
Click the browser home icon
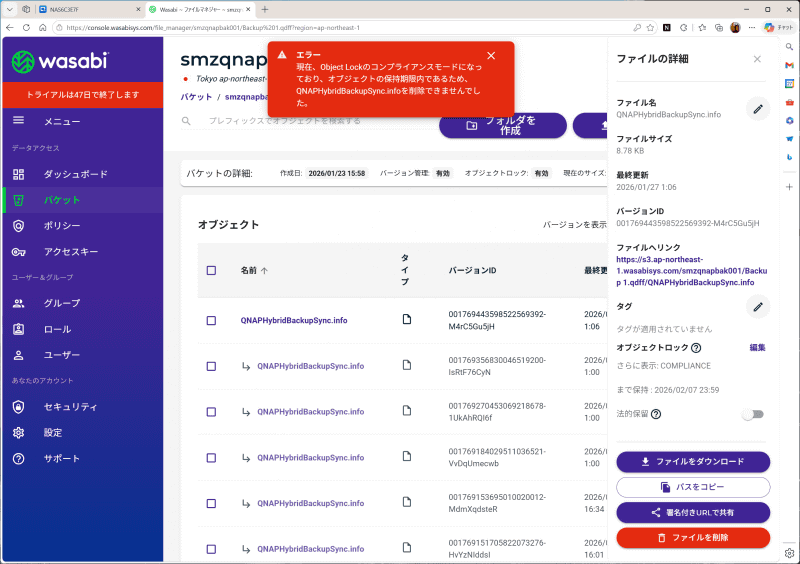[42, 28]
